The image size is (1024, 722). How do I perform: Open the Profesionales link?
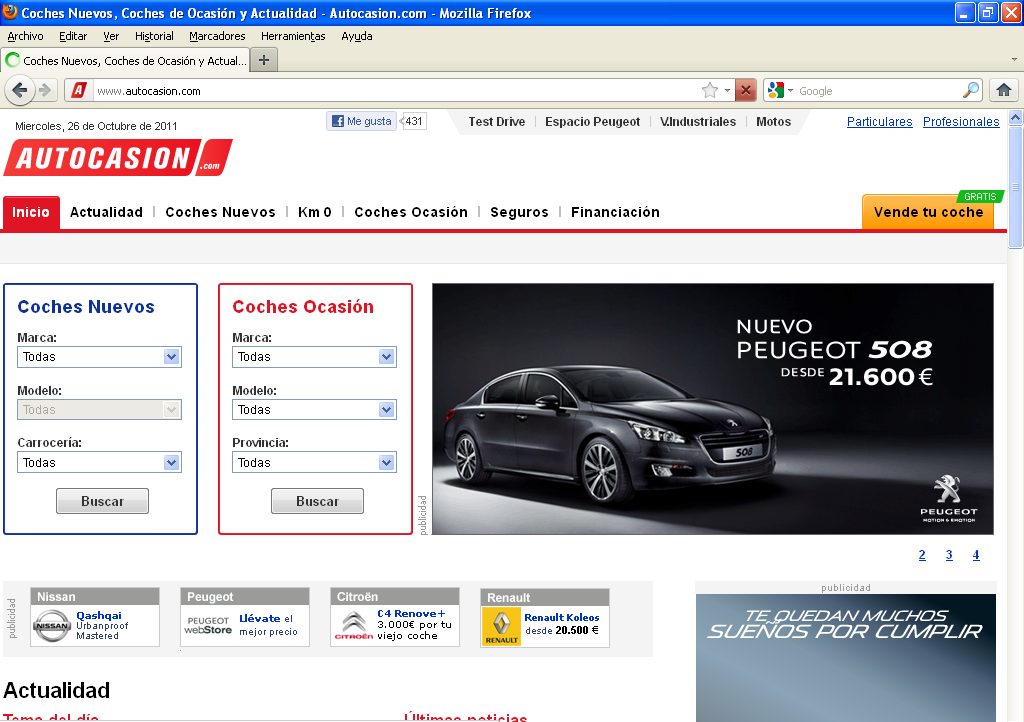click(x=961, y=121)
